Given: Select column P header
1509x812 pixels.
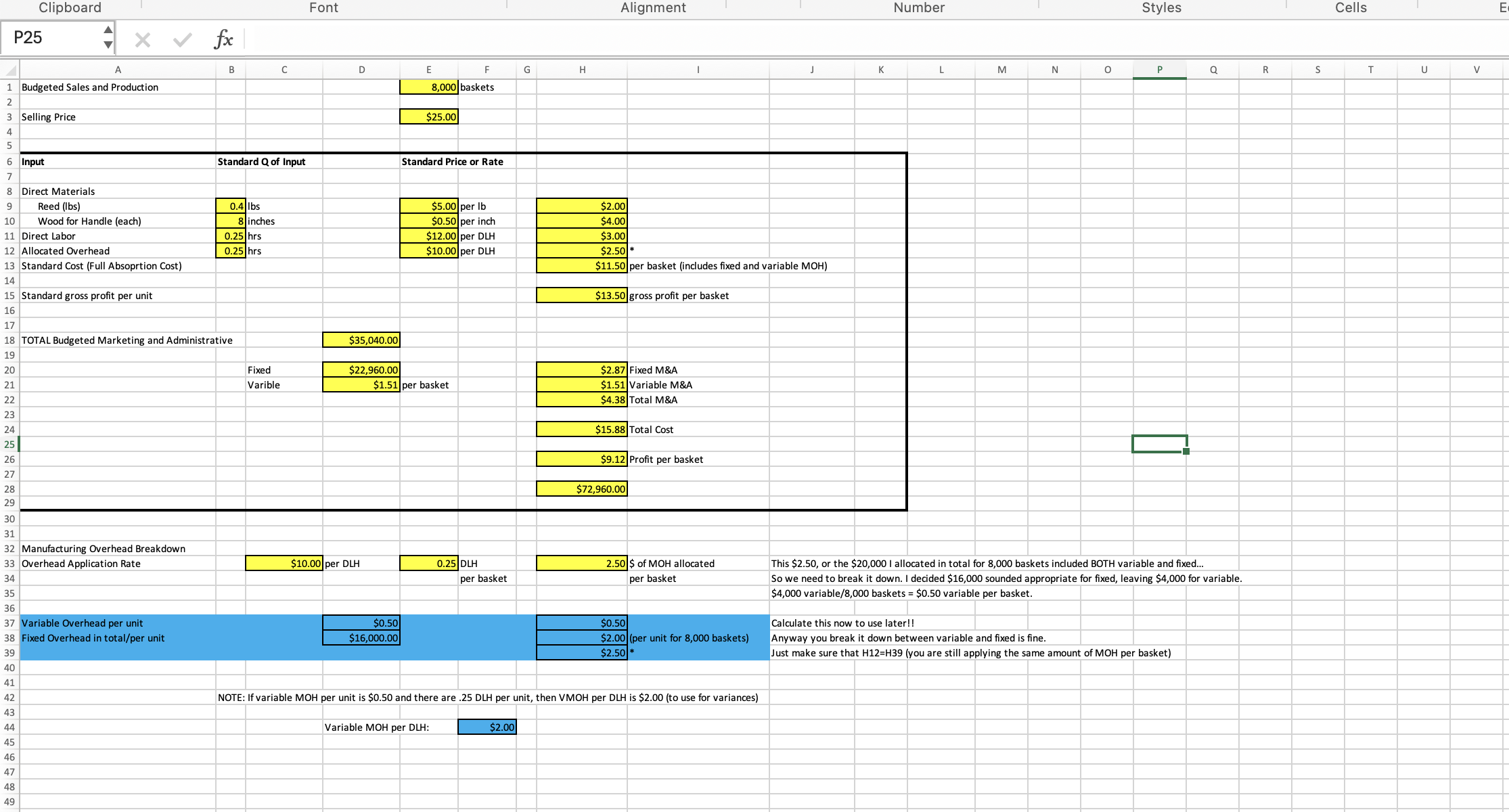Looking at the screenshot, I should [1159, 70].
